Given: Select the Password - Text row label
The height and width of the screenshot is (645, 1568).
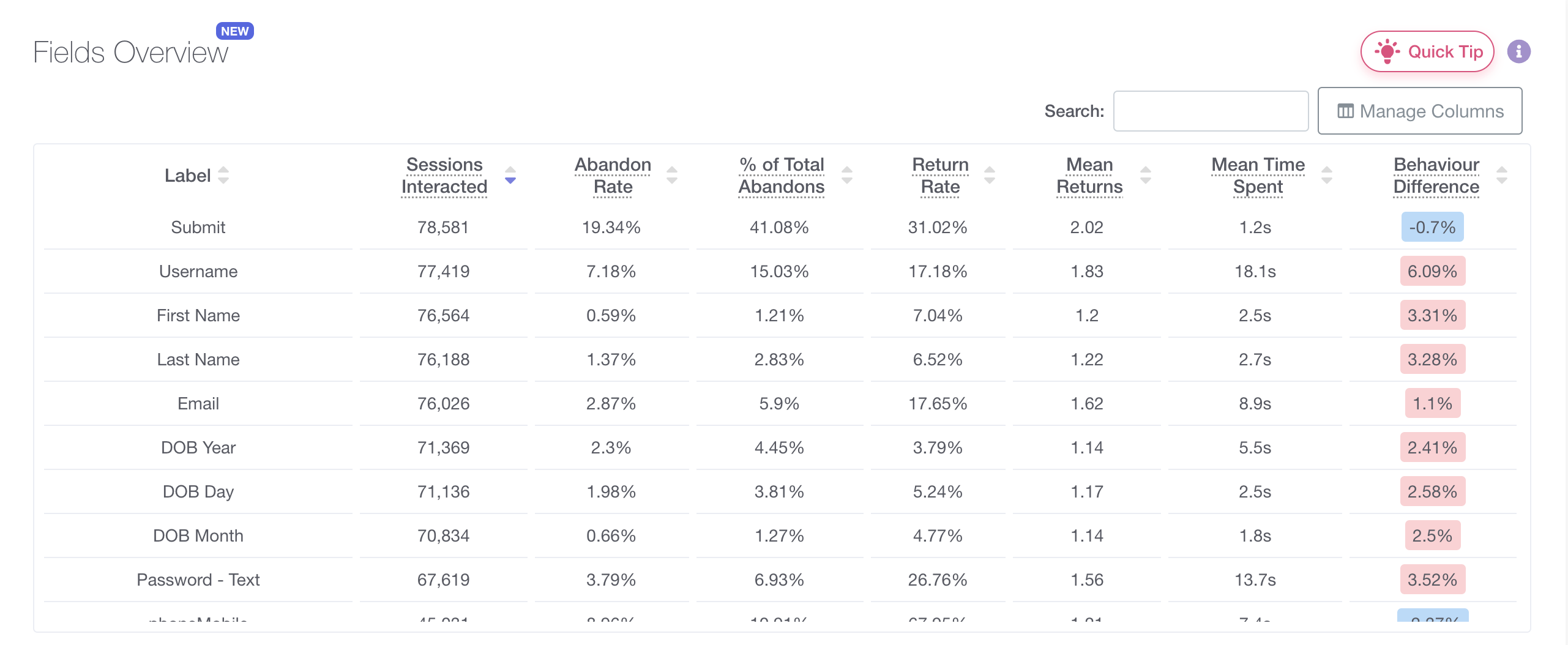Looking at the screenshot, I should click(x=198, y=580).
